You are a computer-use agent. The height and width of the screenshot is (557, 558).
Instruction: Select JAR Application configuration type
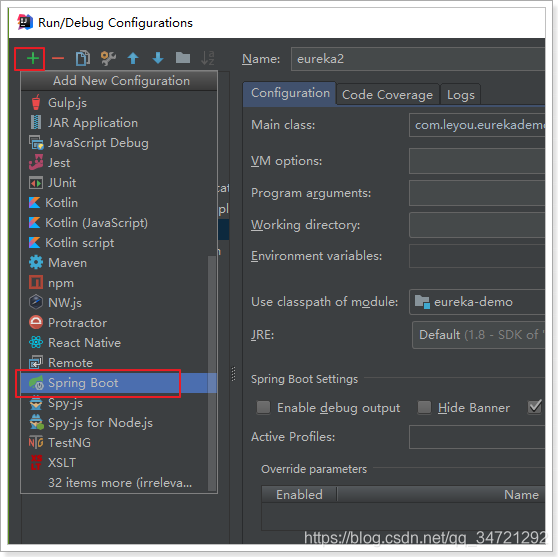119,123
